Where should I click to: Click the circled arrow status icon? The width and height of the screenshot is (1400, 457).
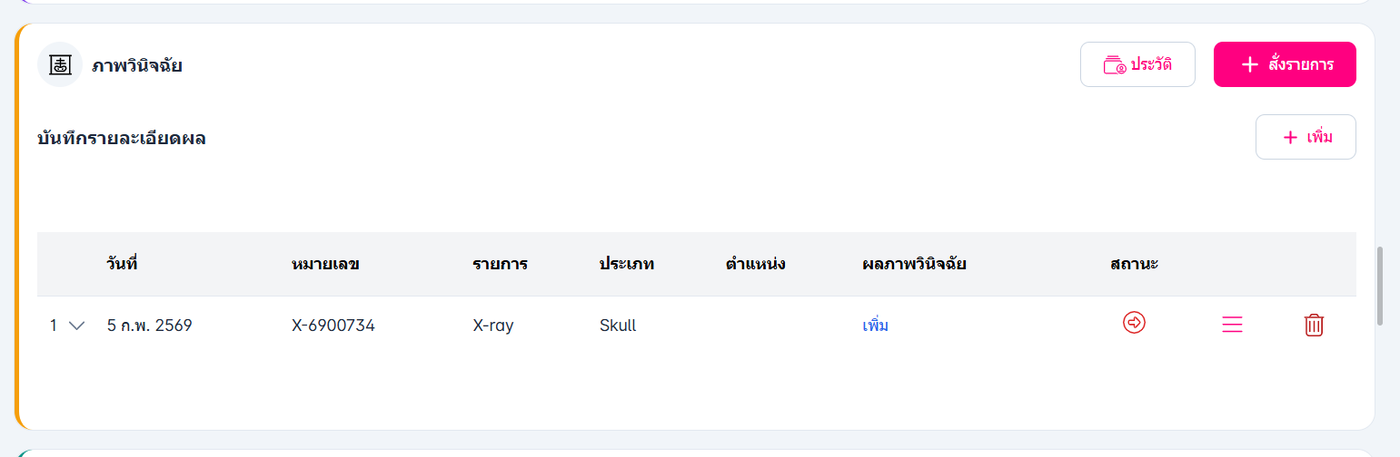tap(1134, 323)
